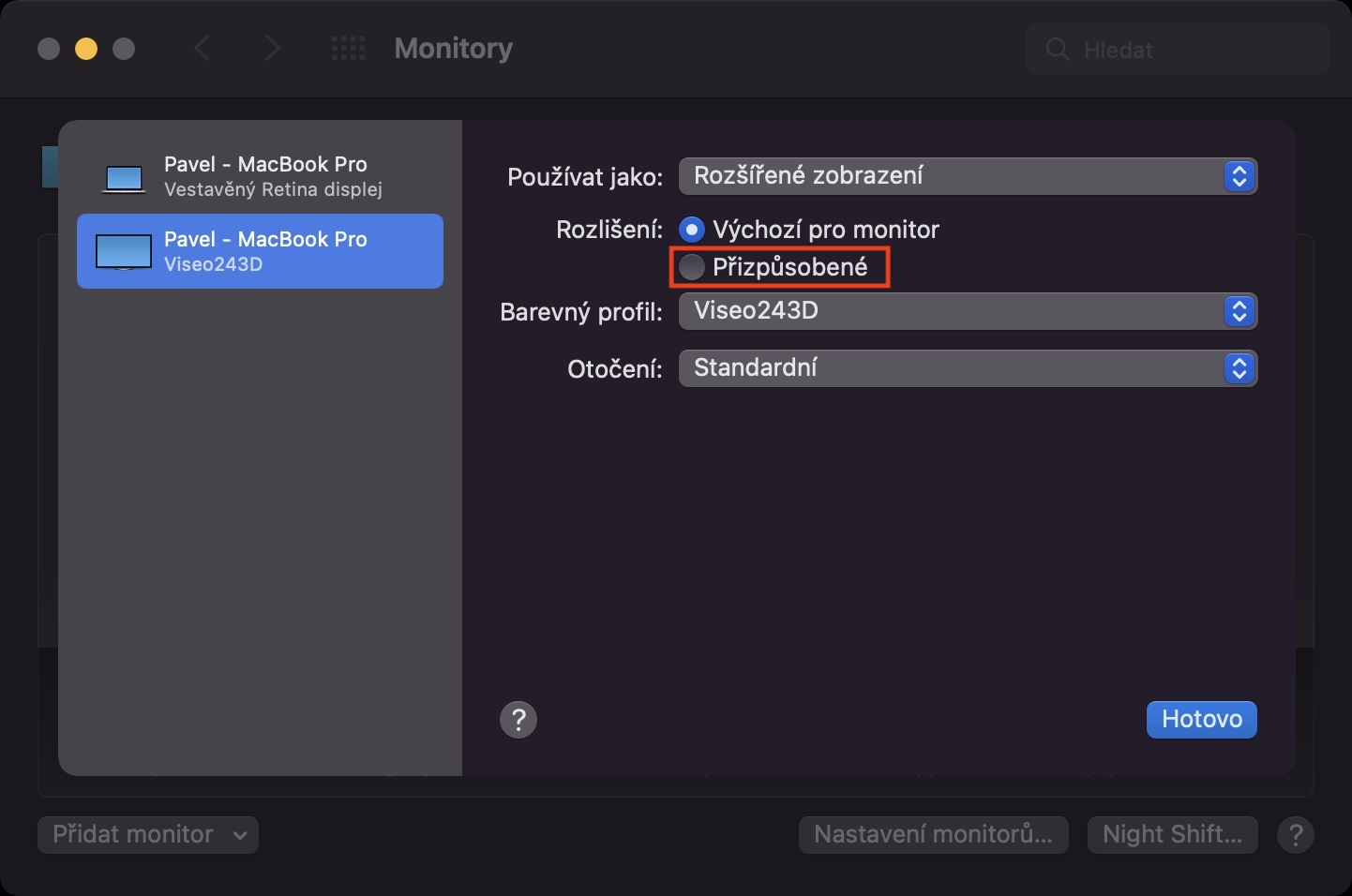Screen dimensions: 1352x896
Task: Select the Výchozí pro monitor radio button
Action: point(692,230)
